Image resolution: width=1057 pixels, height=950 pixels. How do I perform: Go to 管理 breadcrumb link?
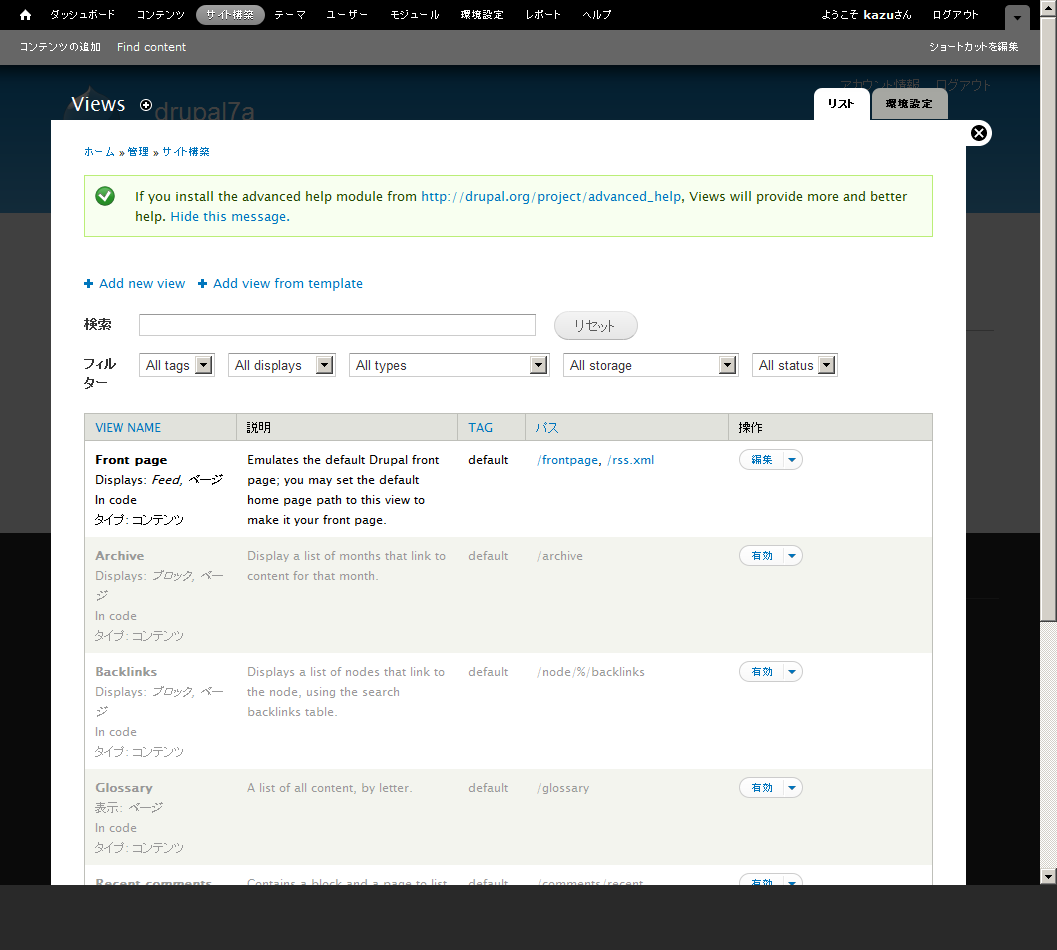point(138,152)
